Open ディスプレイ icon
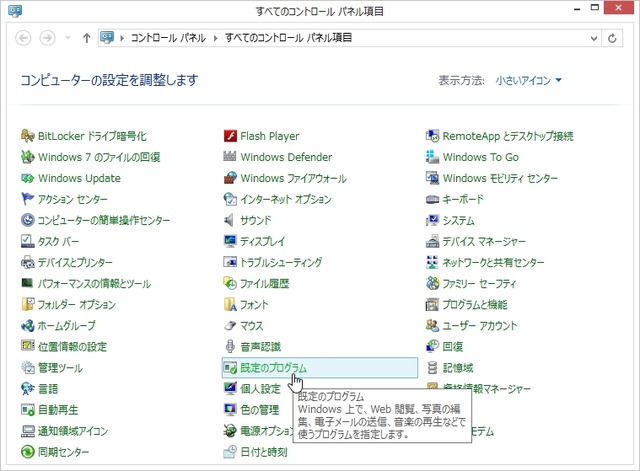 click(x=230, y=241)
